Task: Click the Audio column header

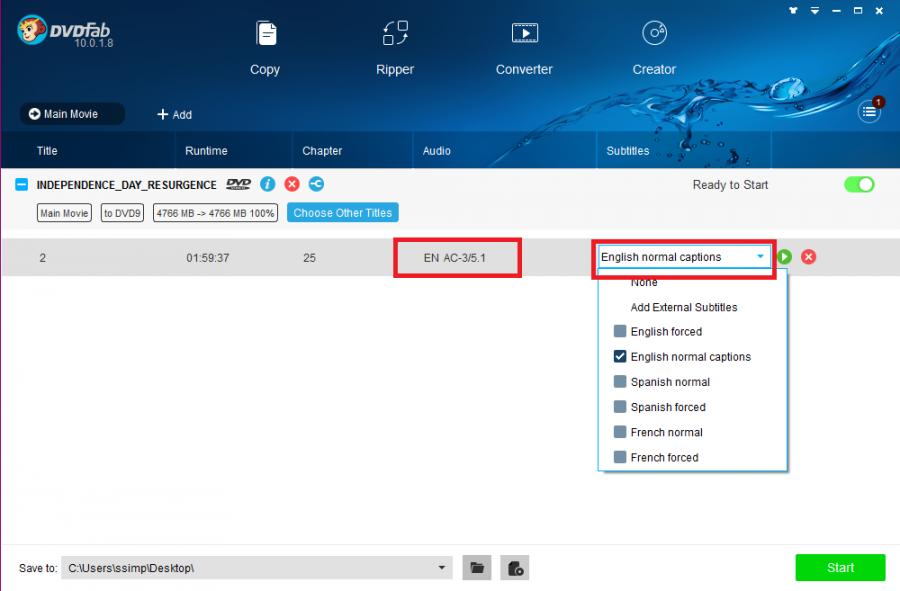Action: [x=437, y=150]
